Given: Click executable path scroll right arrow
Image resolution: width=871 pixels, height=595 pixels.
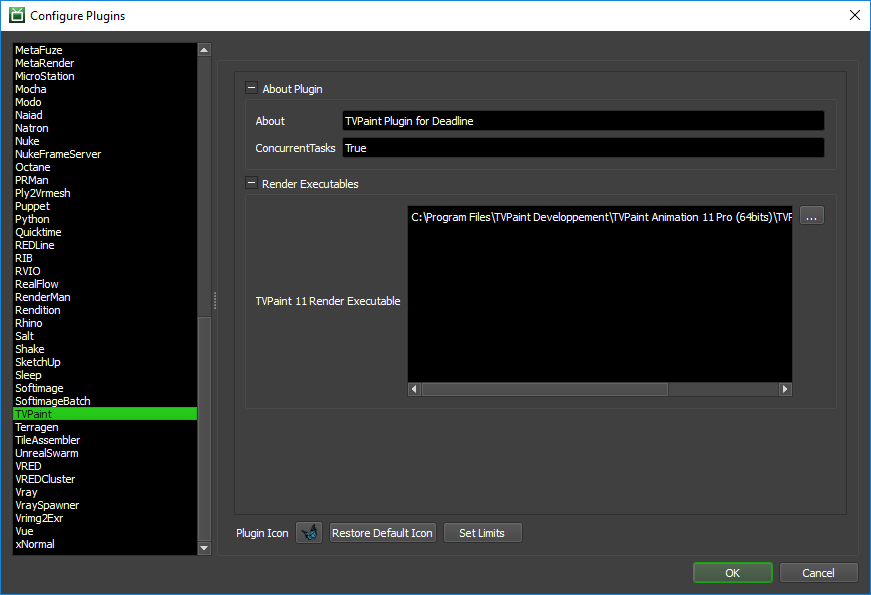Looking at the screenshot, I should point(785,389).
